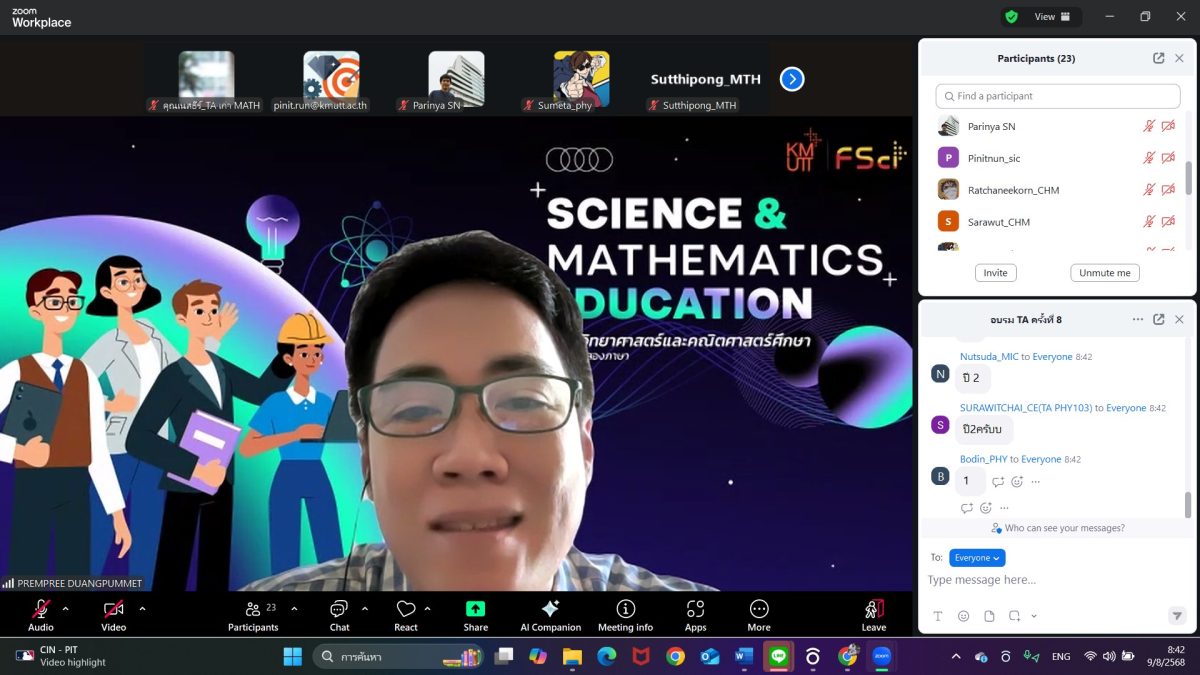Image resolution: width=1200 pixels, height=675 pixels.
Task: Show hidden system tray icons
Action: (955, 656)
